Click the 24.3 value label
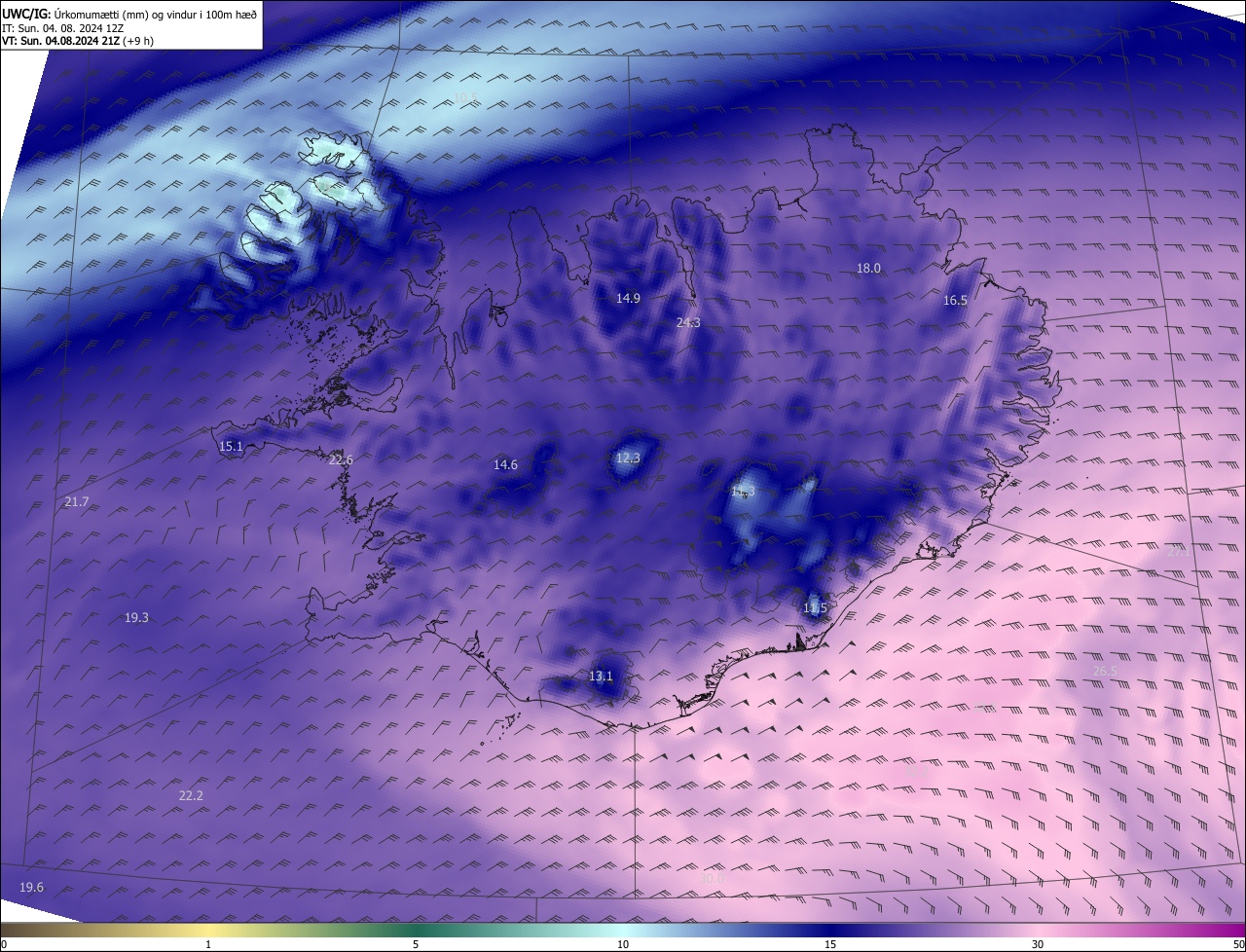 pyautogui.click(x=688, y=322)
